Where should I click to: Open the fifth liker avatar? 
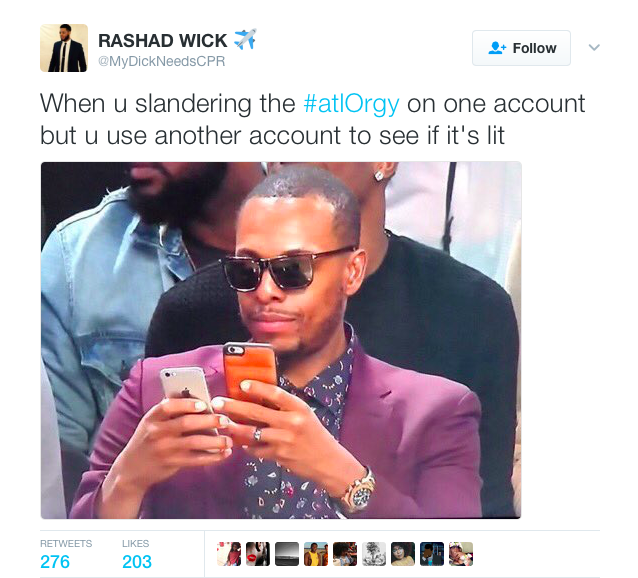(345, 554)
